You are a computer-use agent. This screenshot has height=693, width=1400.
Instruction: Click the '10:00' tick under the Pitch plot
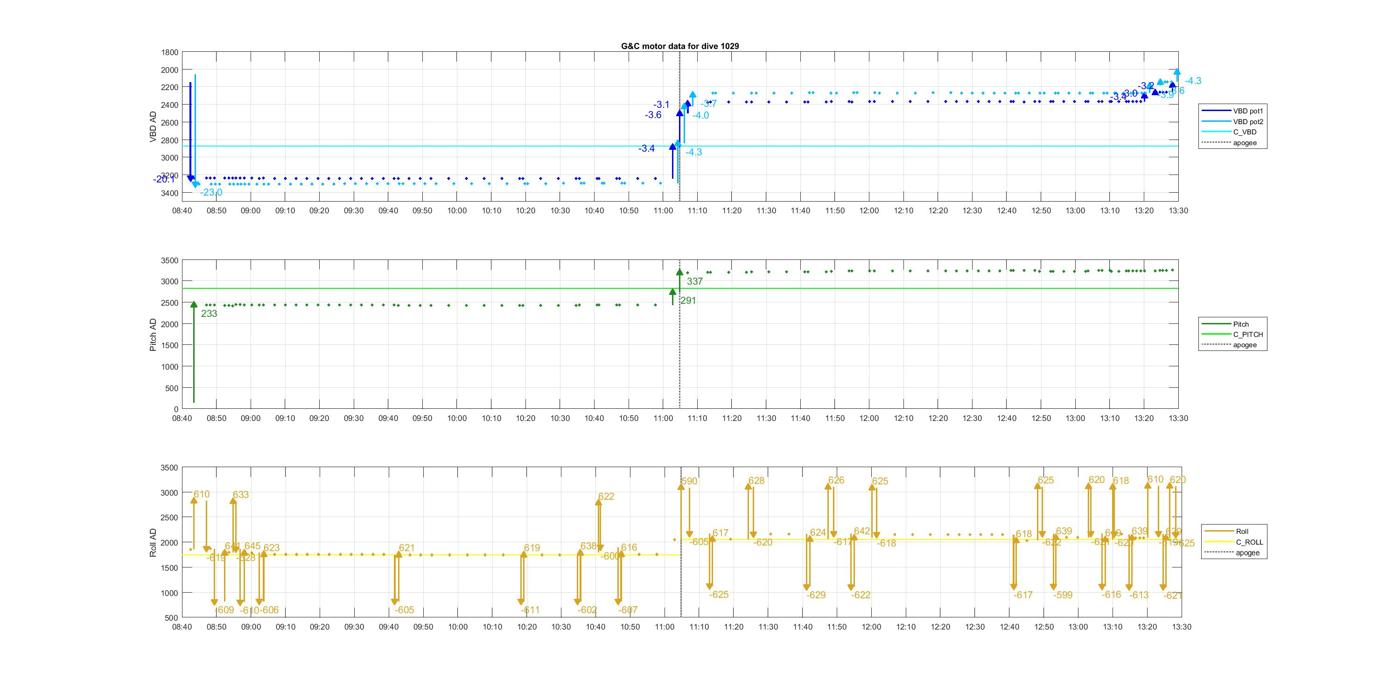tap(457, 418)
